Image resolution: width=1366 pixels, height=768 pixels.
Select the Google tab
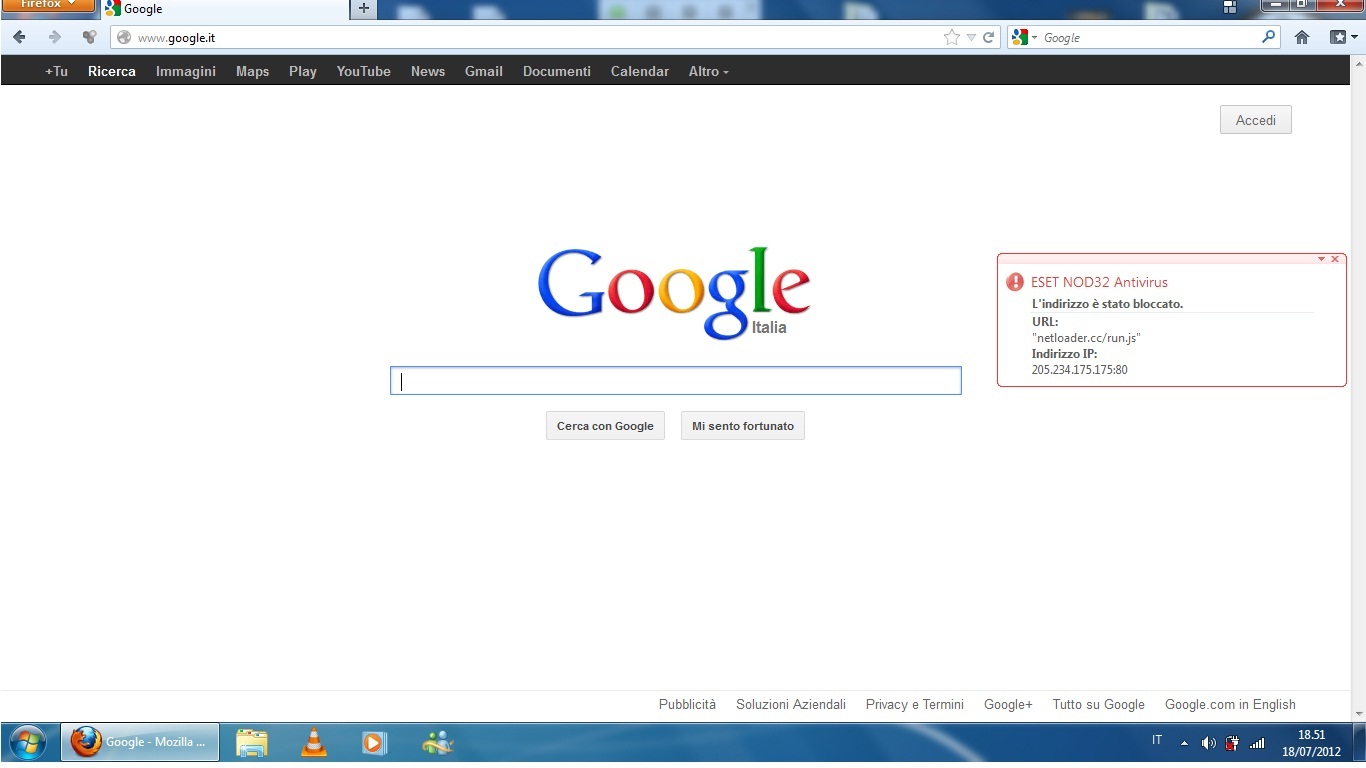[224, 9]
